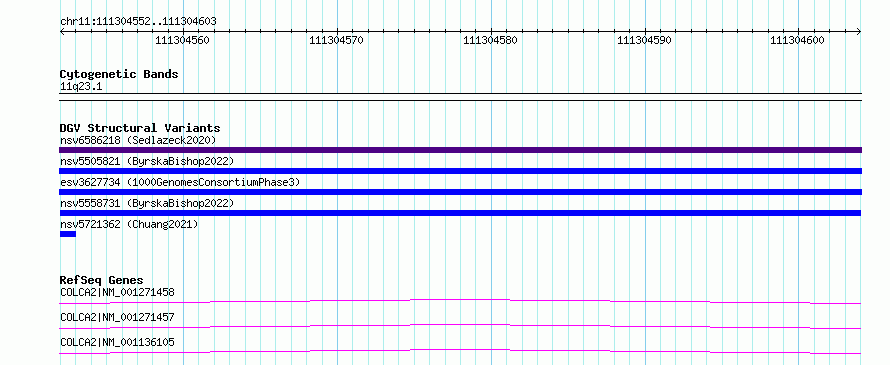
Task: Click the left arrowhead of the ruler
Action: [x=62, y=31]
